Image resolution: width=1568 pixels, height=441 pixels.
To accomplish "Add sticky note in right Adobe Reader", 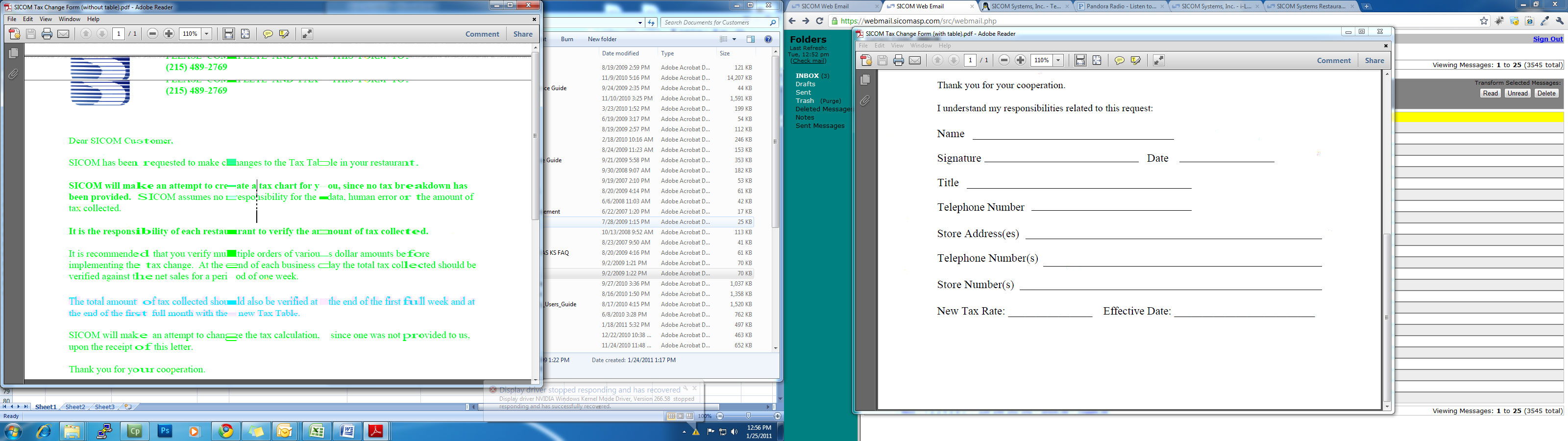I will coord(1119,60).
